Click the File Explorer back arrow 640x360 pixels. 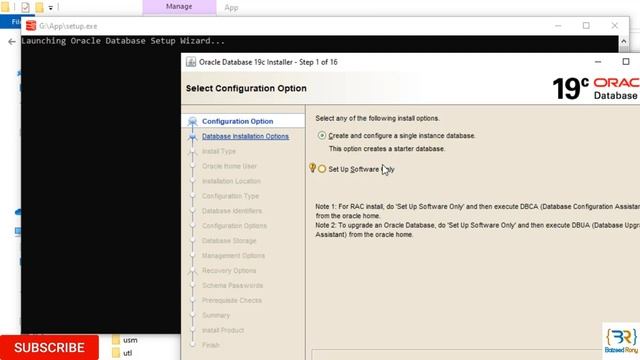(x=12, y=41)
